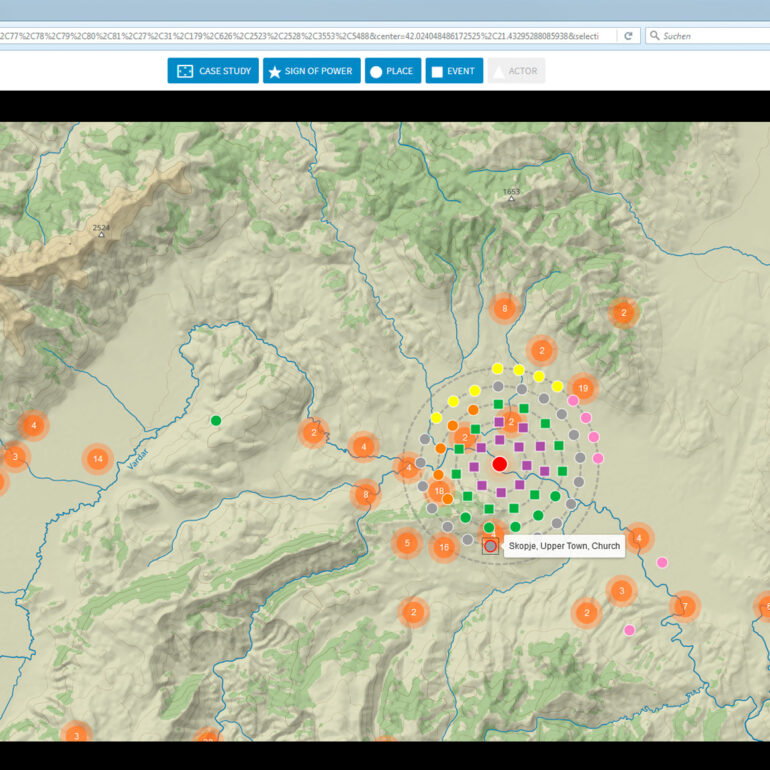Click the browser reload icon
Screen dimensions: 770x770
[x=628, y=36]
